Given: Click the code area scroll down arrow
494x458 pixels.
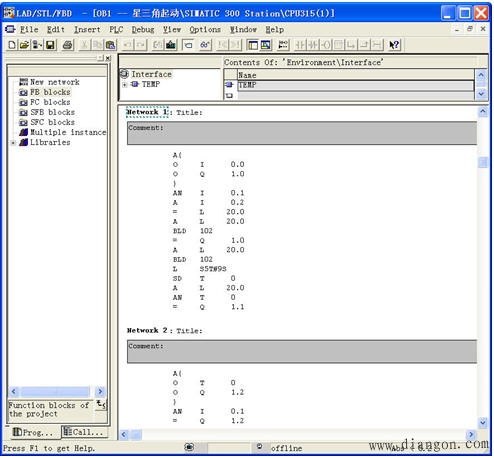Looking at the screenshot, I should pos(483,423).
